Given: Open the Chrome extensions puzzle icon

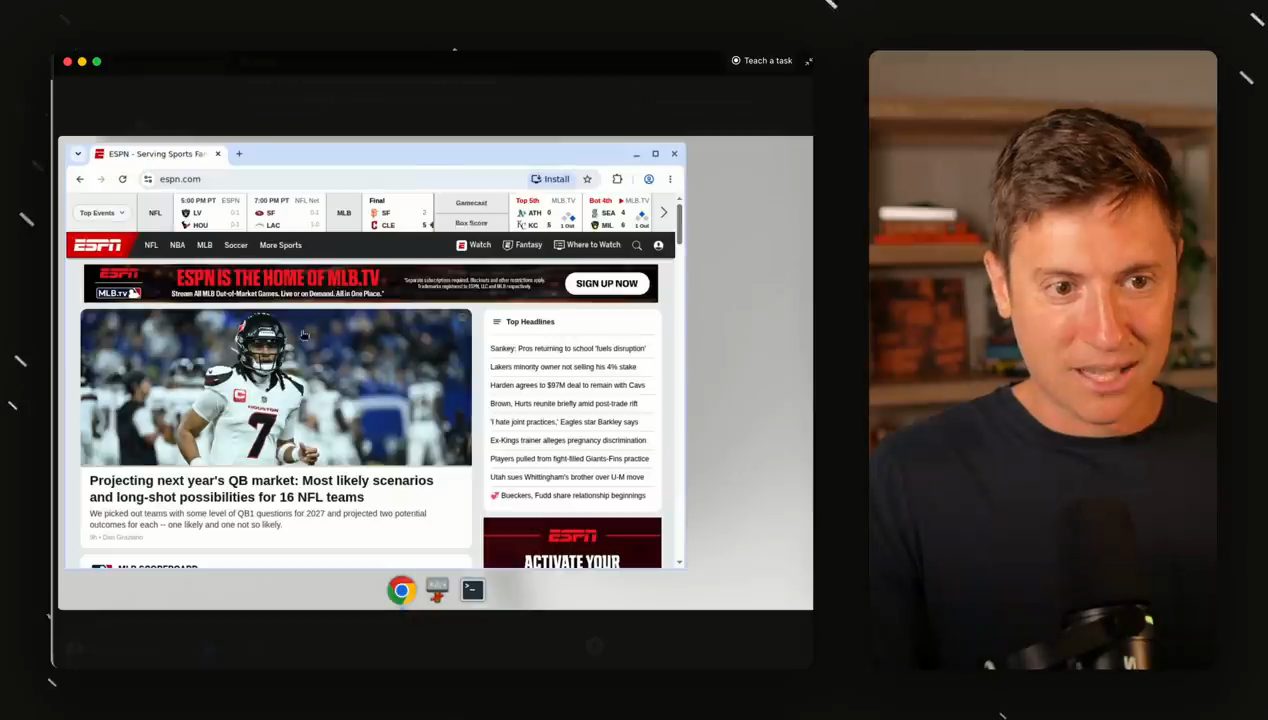Looking at the screenshot, I should pos(617,179).
